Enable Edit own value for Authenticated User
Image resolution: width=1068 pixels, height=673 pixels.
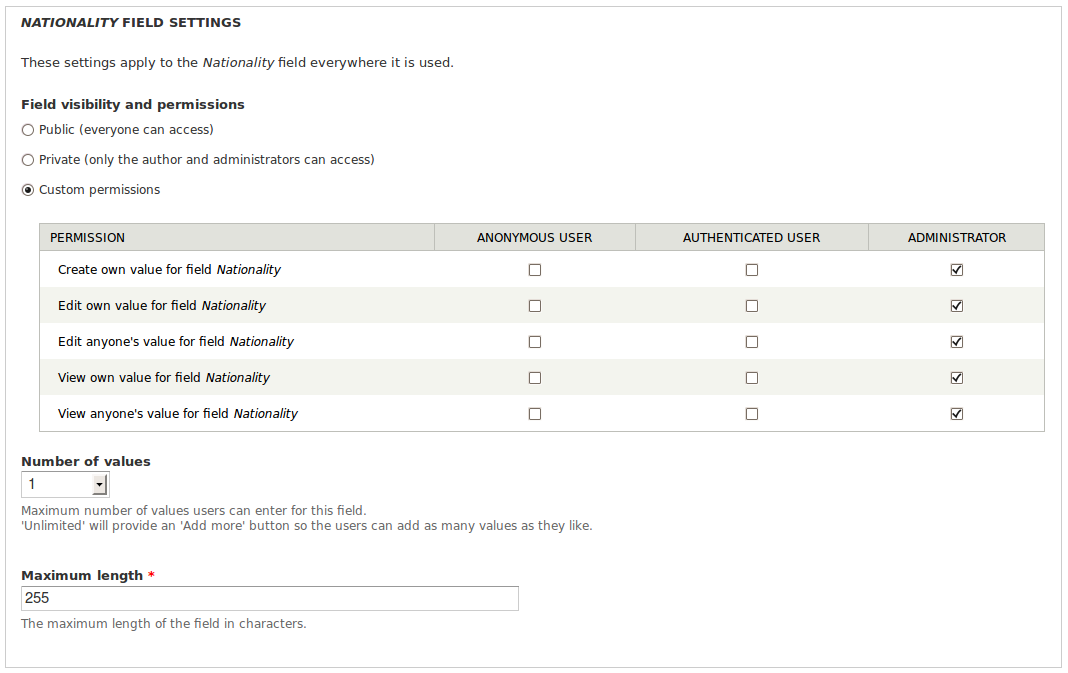click(752, 307)
